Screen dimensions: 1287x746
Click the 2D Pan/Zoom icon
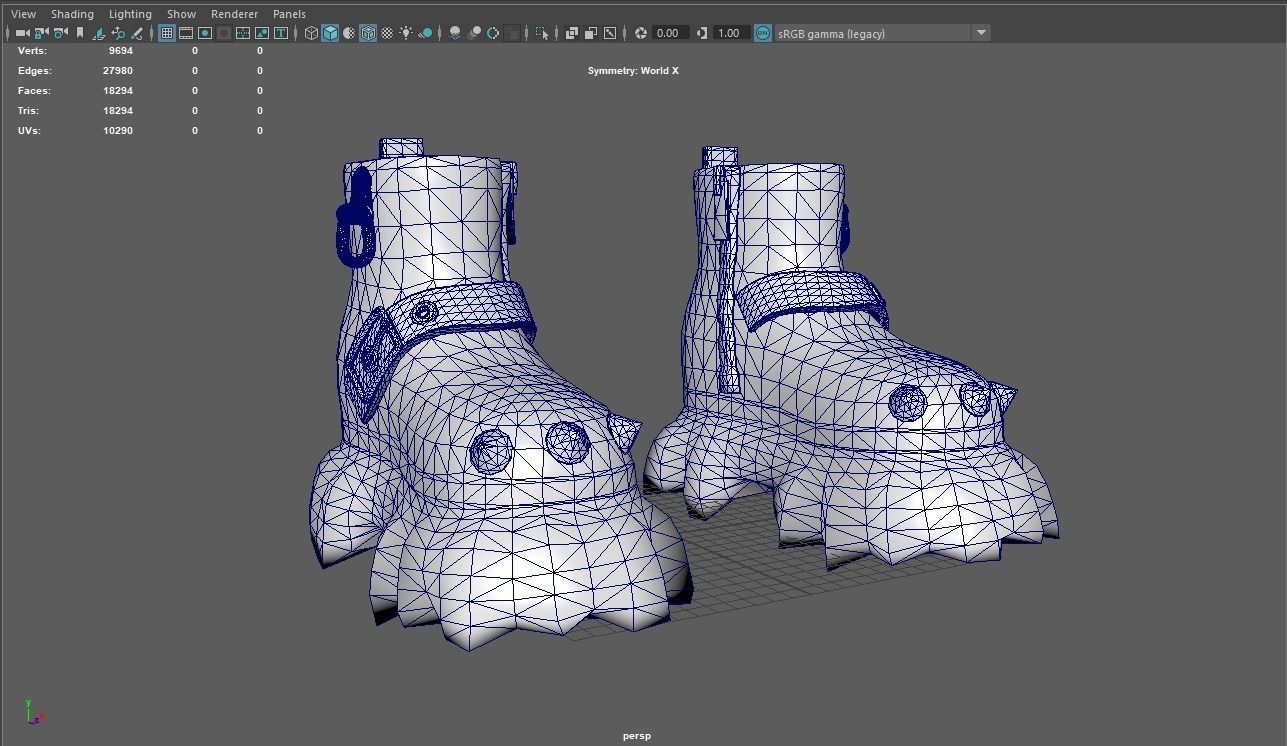[118, 33]
